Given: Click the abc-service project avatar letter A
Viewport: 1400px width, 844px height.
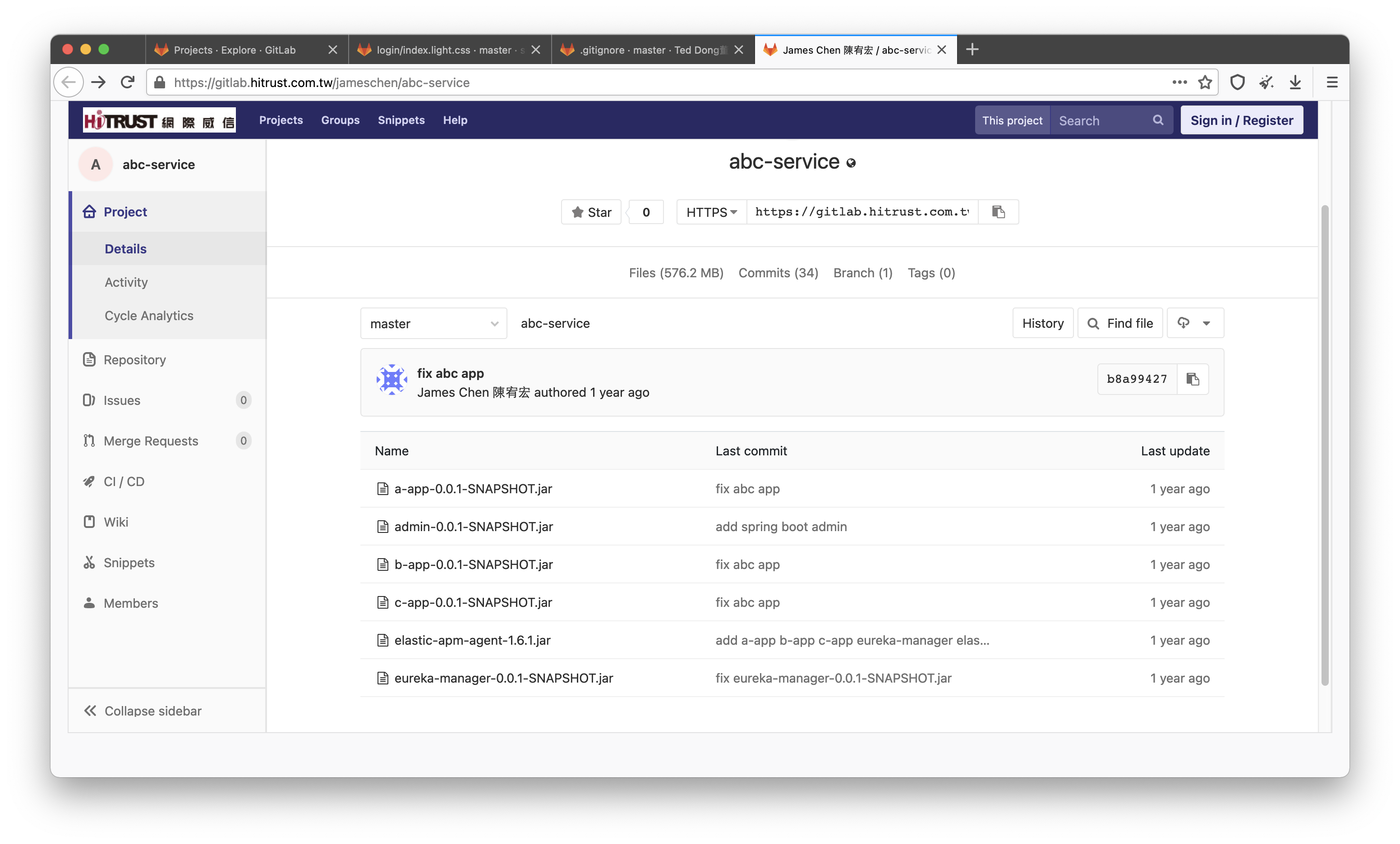Looking at the screenshot, I should tap(96, 165).
